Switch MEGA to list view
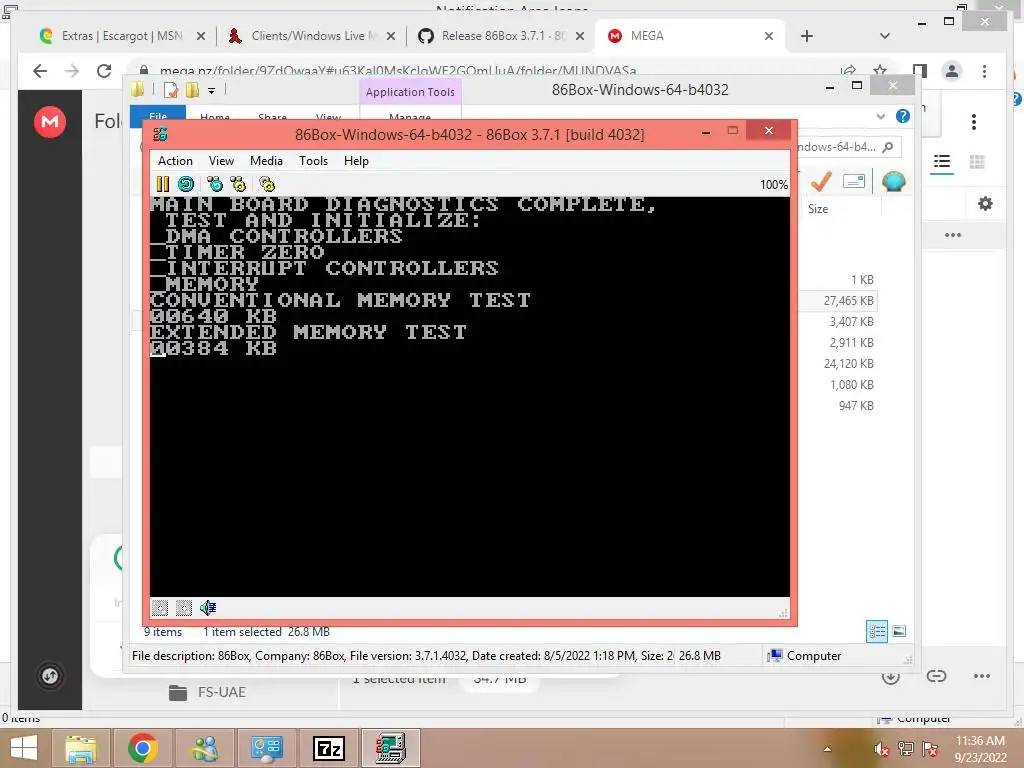 pyautogui.click(x=942, y=162)
